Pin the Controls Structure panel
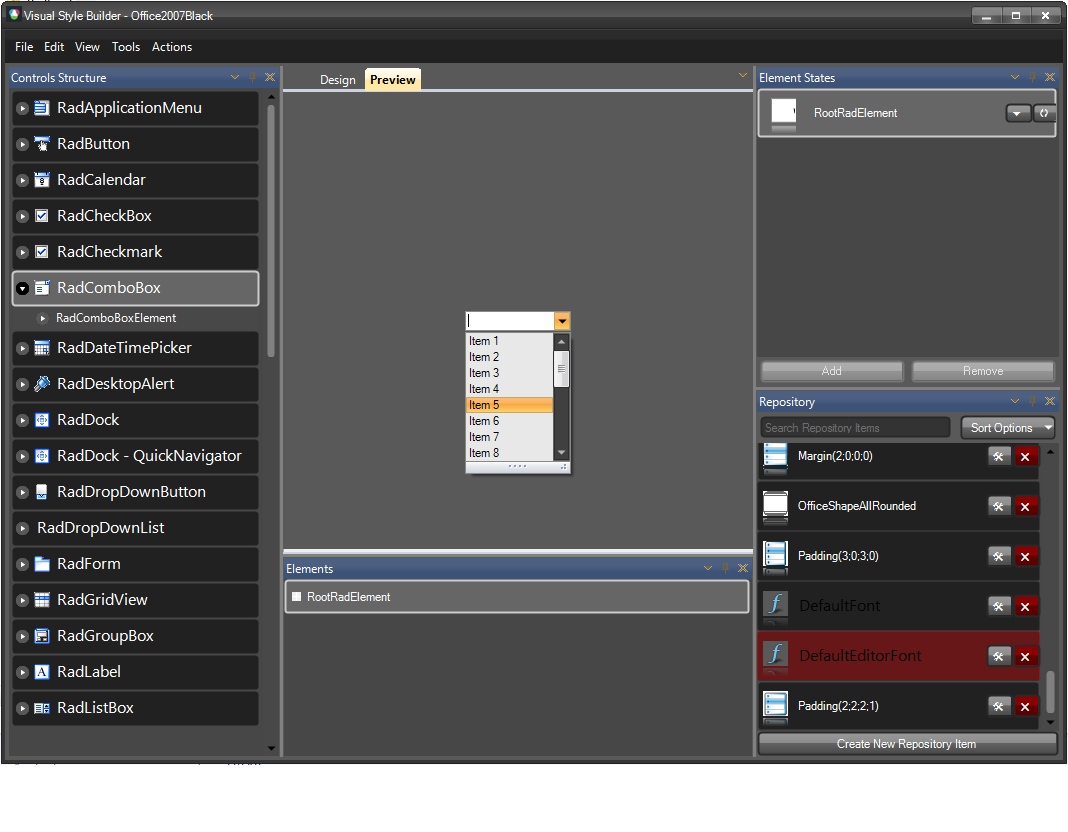The image size is (1068, 832). click(x=253, y=78)
